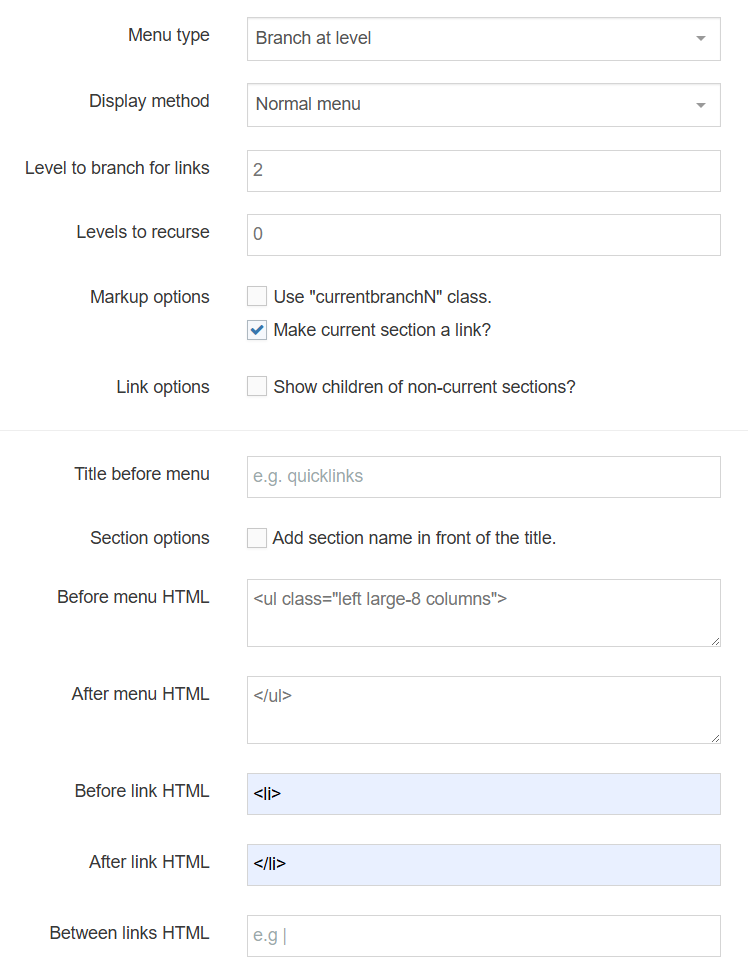Click the Menu type dropdown arrow
Viewport: 748px width, 969px height.
pos(703,38)
